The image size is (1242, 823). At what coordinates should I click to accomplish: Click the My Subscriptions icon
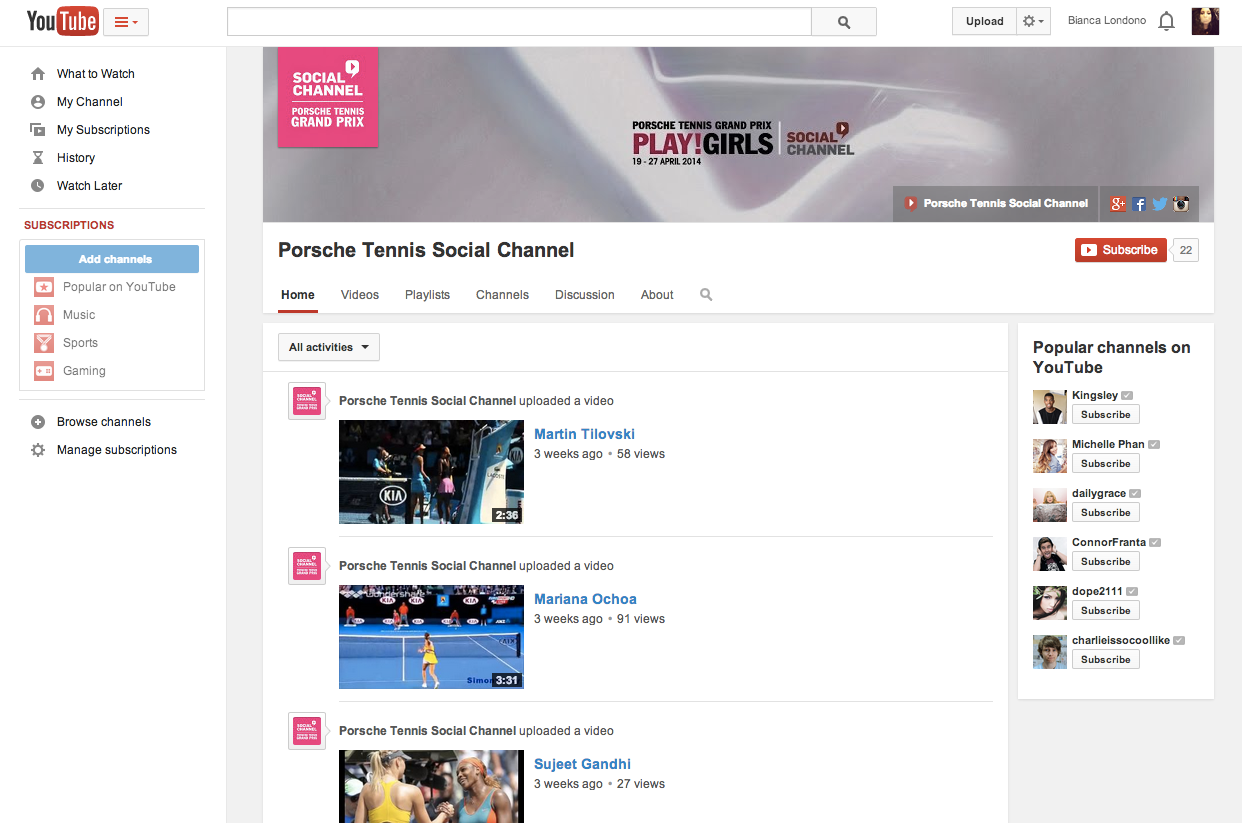click(38, 130)
